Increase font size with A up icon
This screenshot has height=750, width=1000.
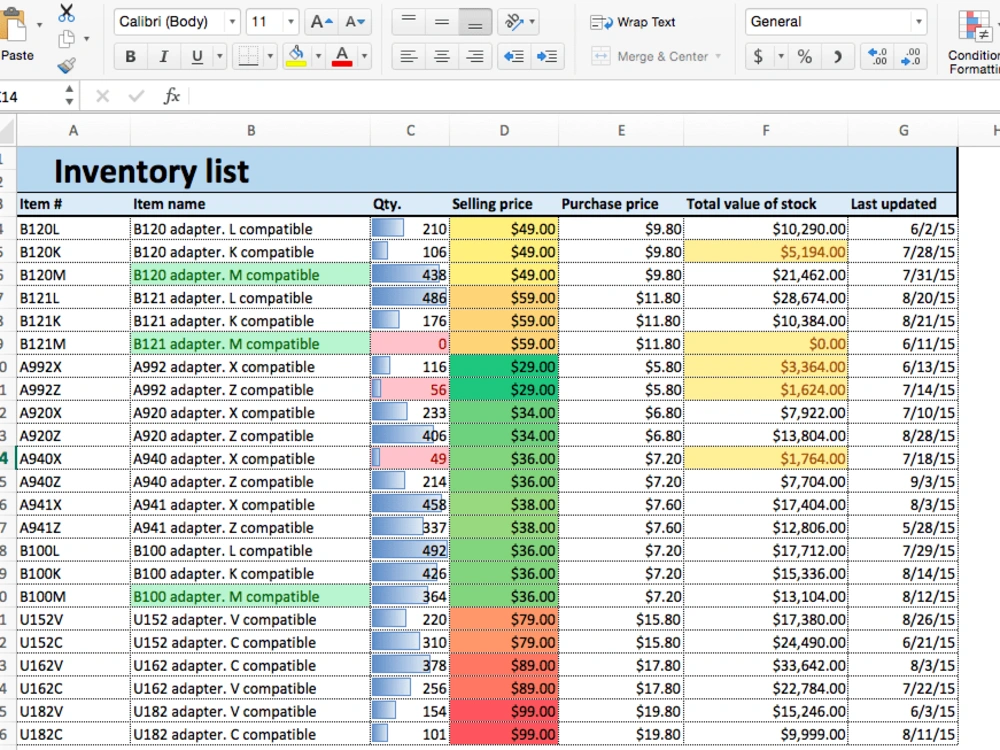(321, 22)
